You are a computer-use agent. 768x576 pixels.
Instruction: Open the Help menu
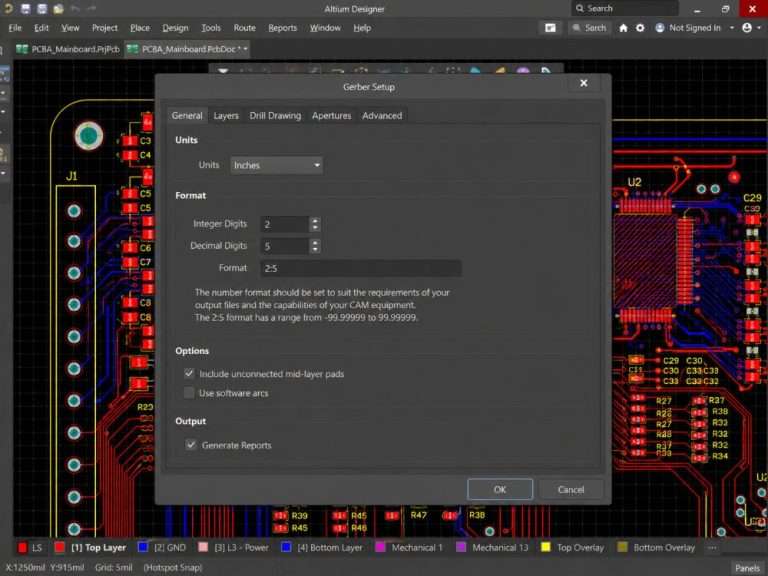point(362,28)
